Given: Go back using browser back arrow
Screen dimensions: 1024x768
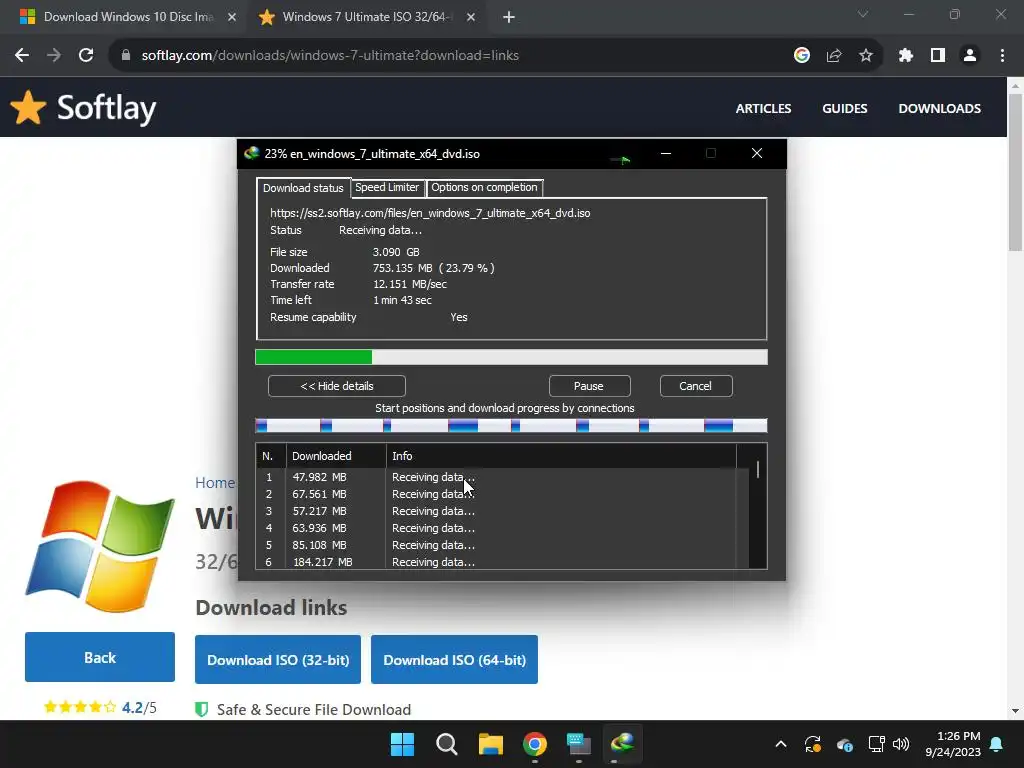Looking at the screenshot, I should (22, 56).
